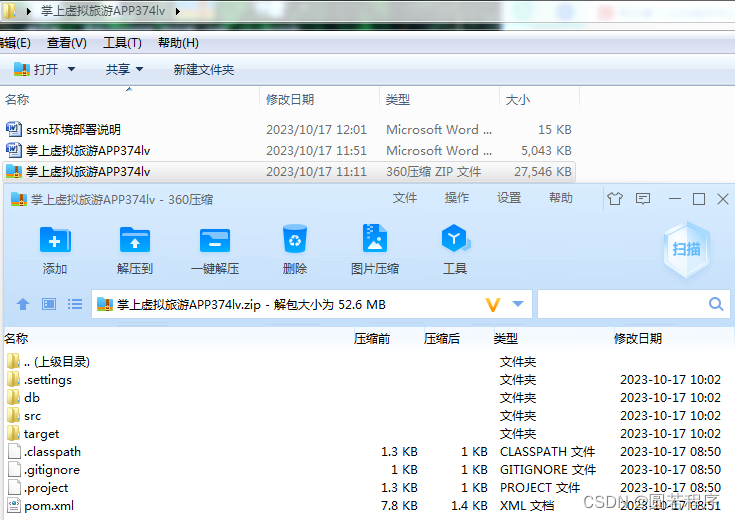The height and width of the screenshot is (520, 735).
Task: Click the 打开 (Open) button in Explorer
Action: pos(37,69)
